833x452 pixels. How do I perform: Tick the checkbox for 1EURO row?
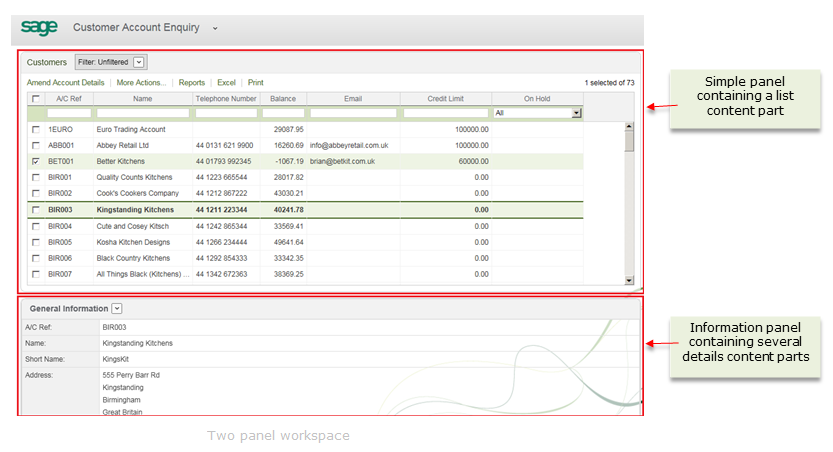point(36,129)
